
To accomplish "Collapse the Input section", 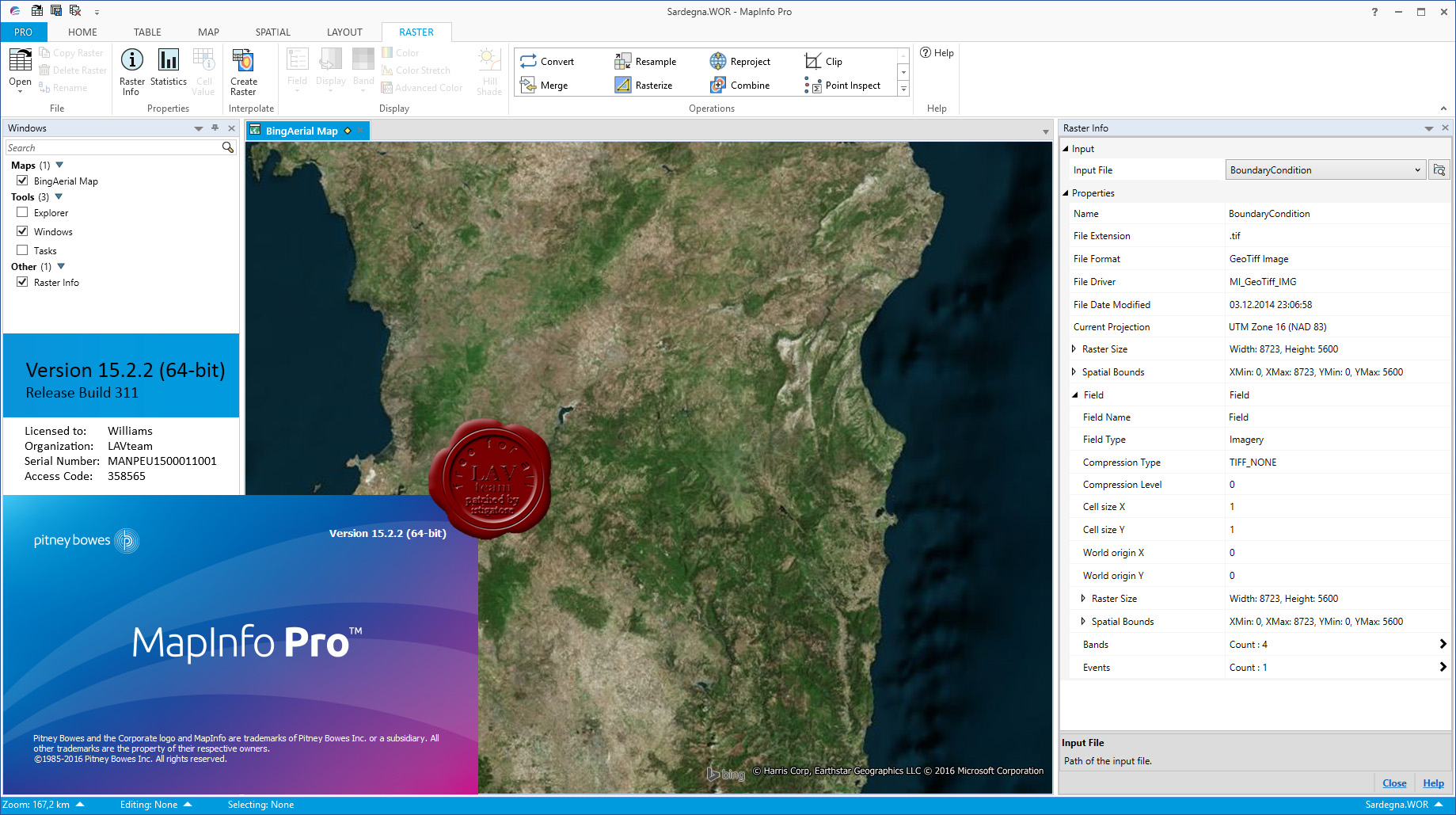I will 1066,148.
